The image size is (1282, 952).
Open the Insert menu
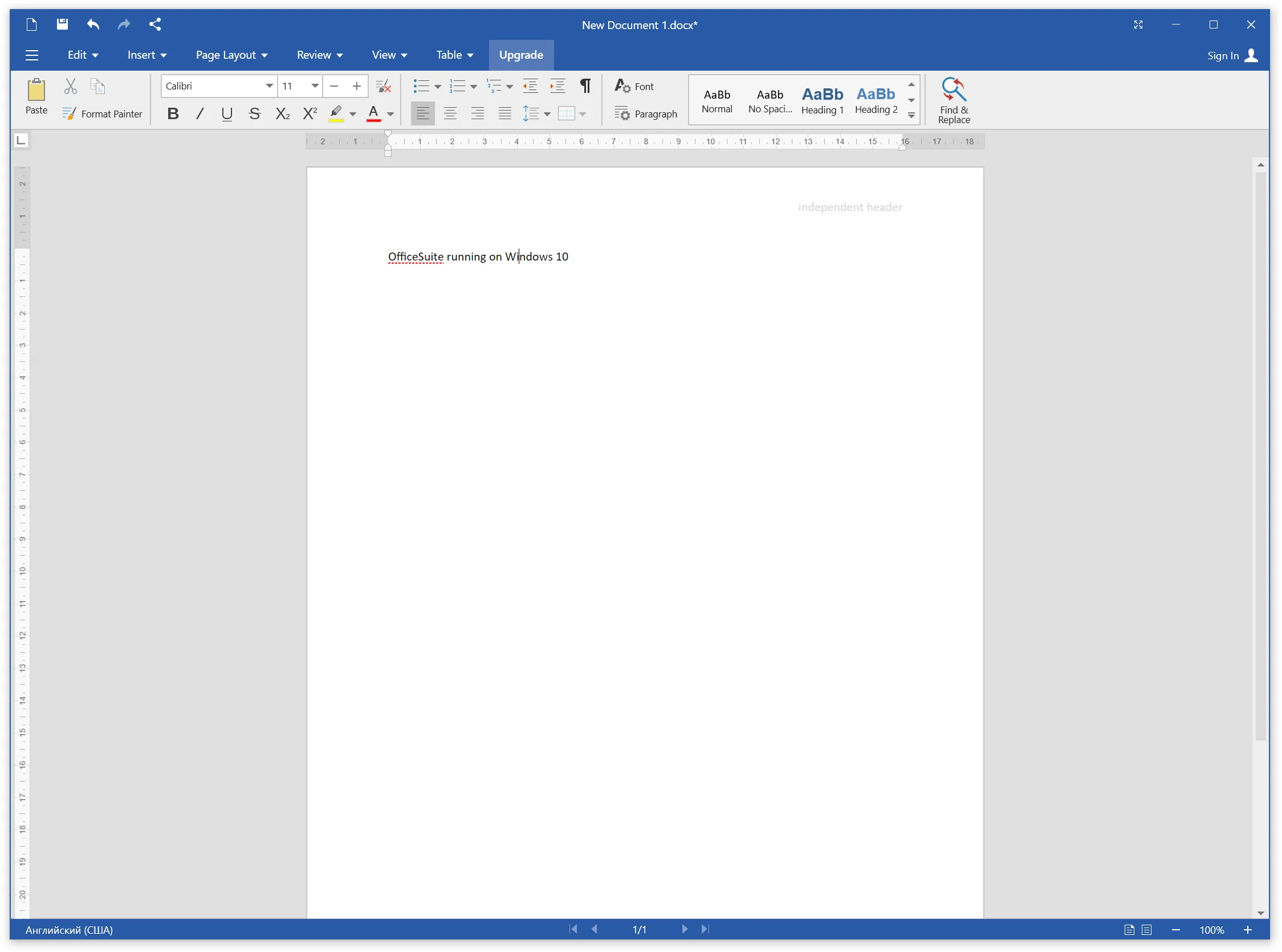[x=146, y=55]
